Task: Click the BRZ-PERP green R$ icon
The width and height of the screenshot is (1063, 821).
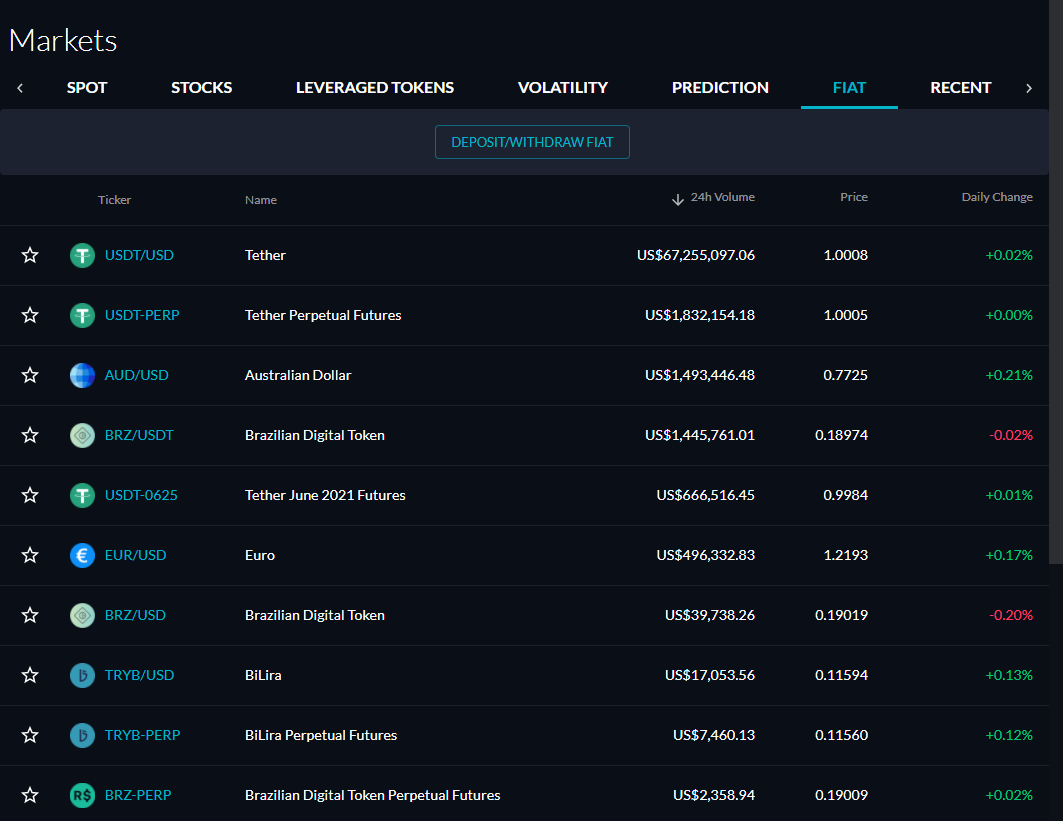Action: 82,795
